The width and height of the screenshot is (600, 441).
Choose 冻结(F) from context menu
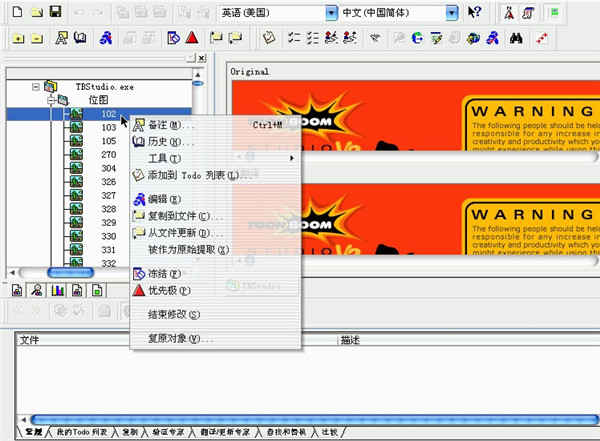(x=215, y=274)
